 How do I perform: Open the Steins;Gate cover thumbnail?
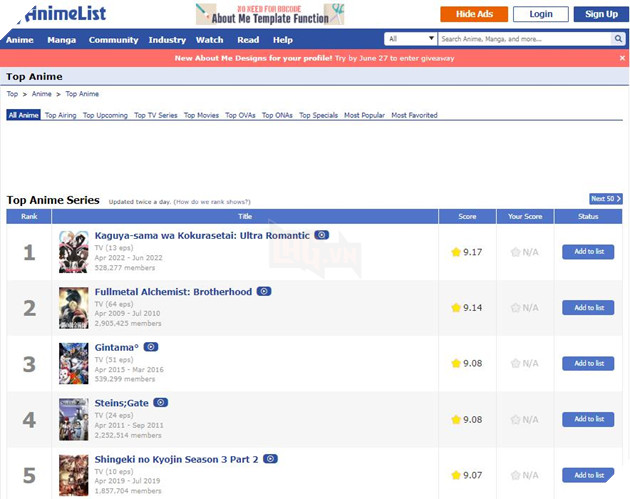[73, 419]
